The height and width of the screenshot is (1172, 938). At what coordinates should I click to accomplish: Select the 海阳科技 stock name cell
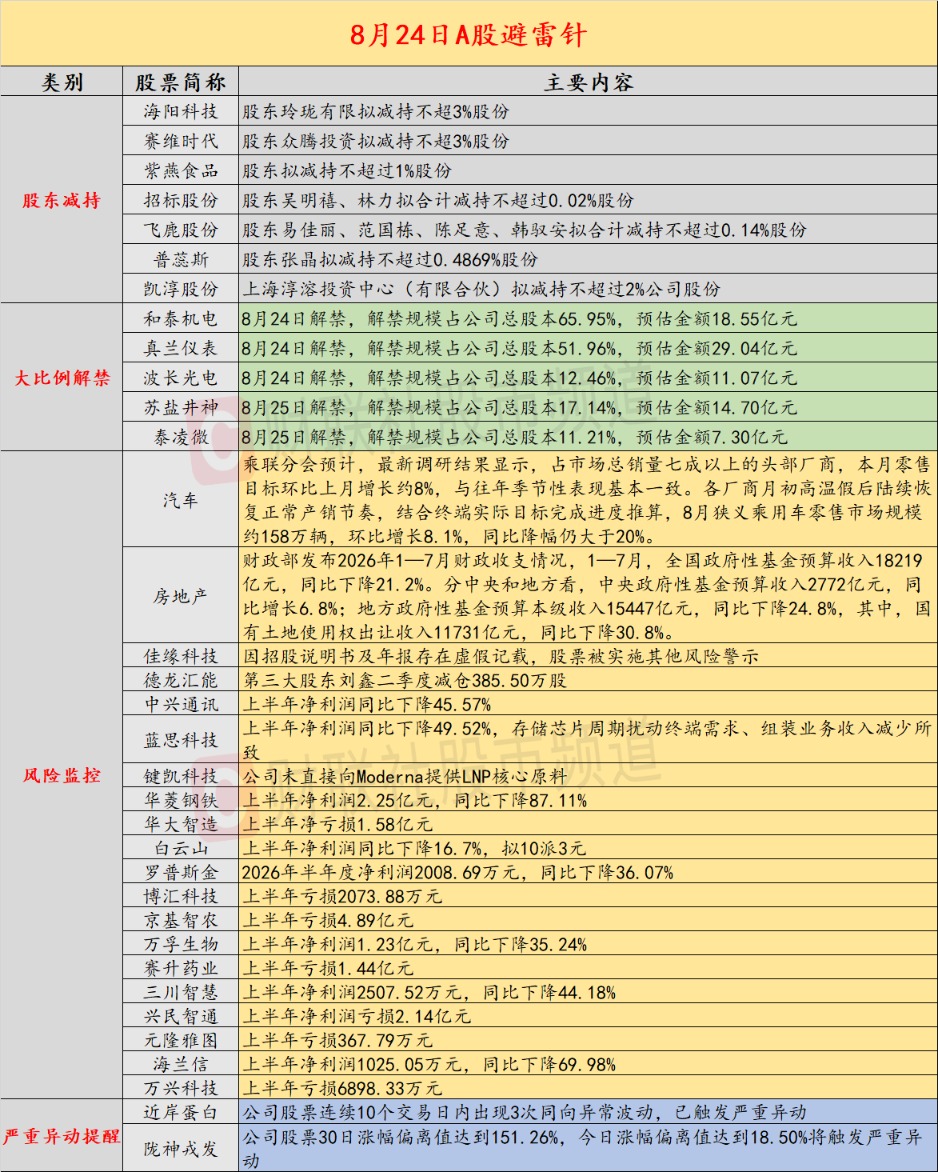[x=180, y=111]
